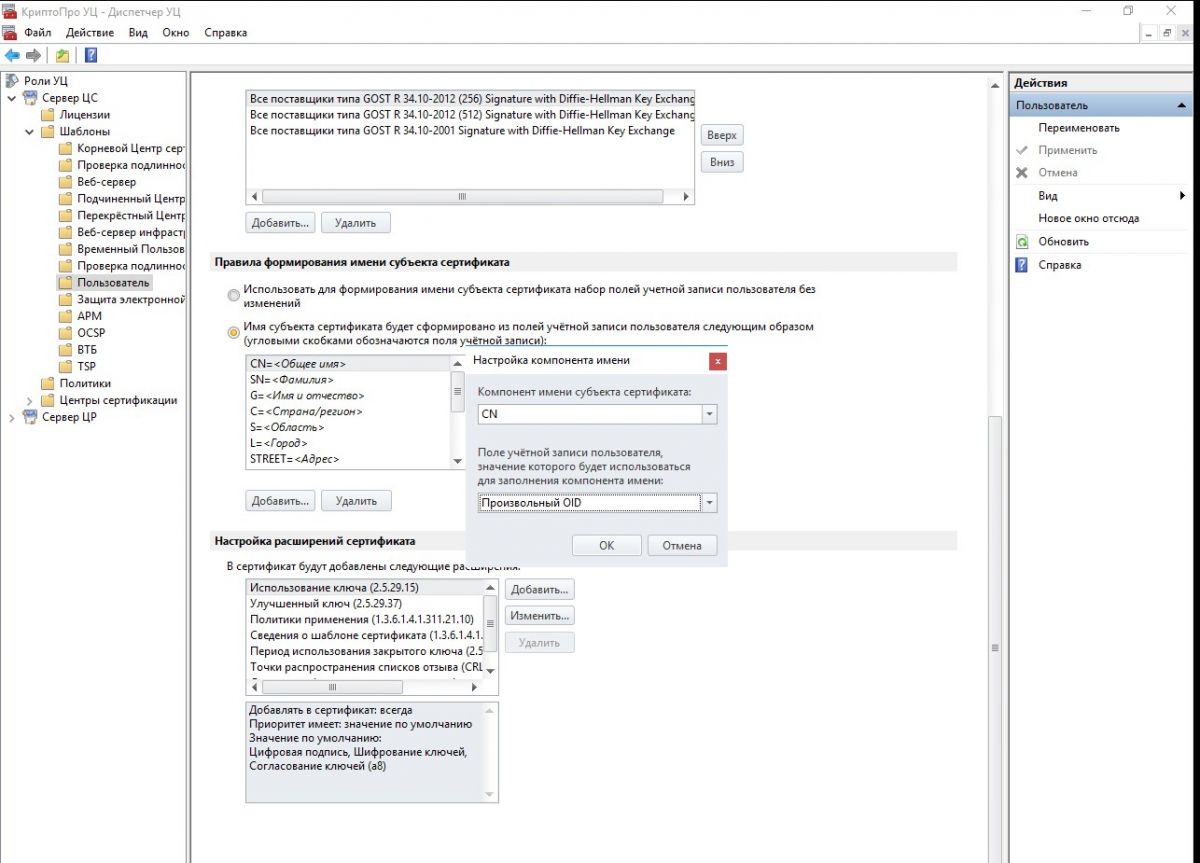Click the OCSP folder icon
Viewport: 1200px width, 863px height.
[66, 333]
